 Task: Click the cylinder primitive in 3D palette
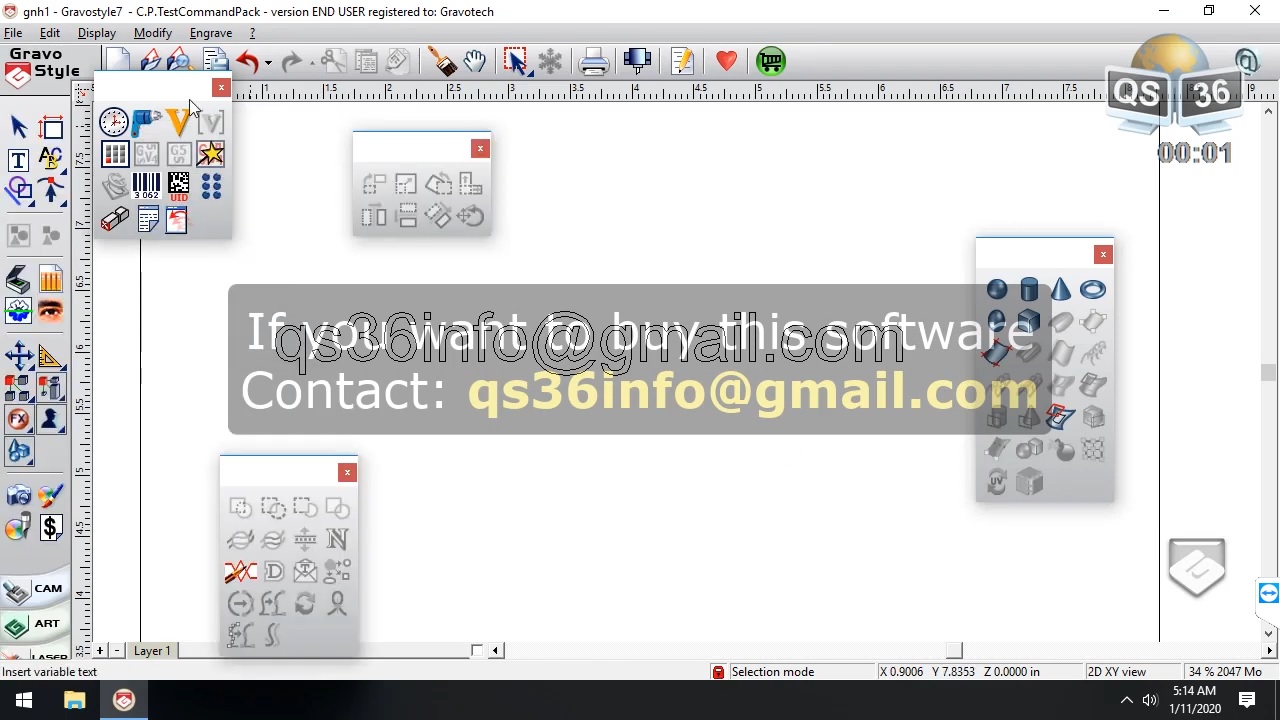(1029, 289)
